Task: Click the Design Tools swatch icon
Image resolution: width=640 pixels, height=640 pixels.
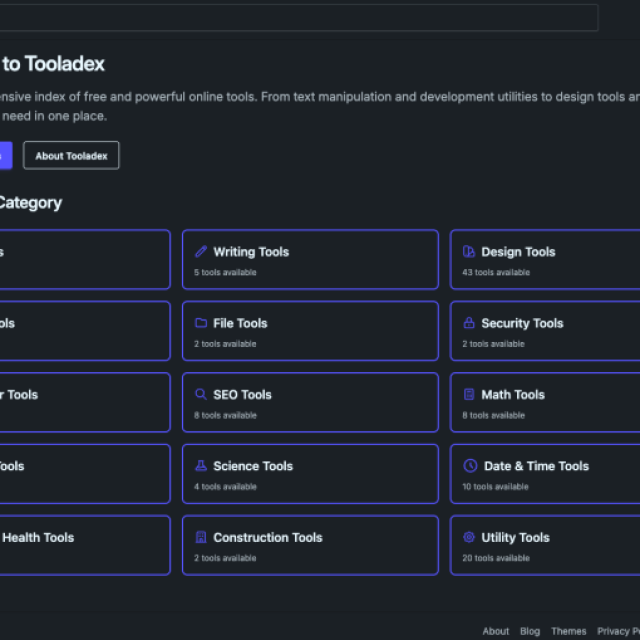Action: [469, 252]
